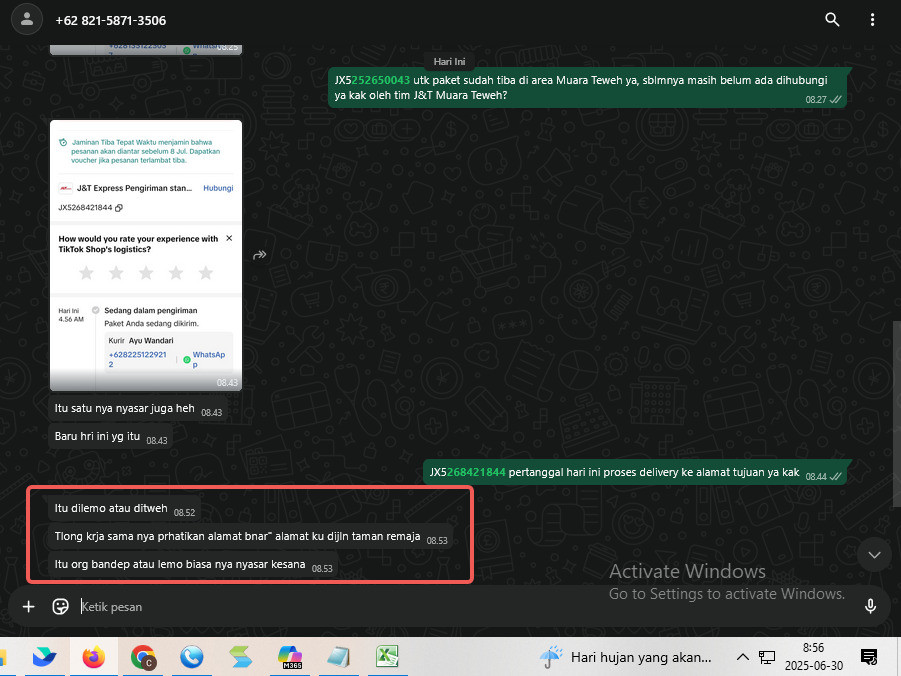The image size is (901, 676).
Task: Open the Windows notification center icon
Action: tap(868, 656)
